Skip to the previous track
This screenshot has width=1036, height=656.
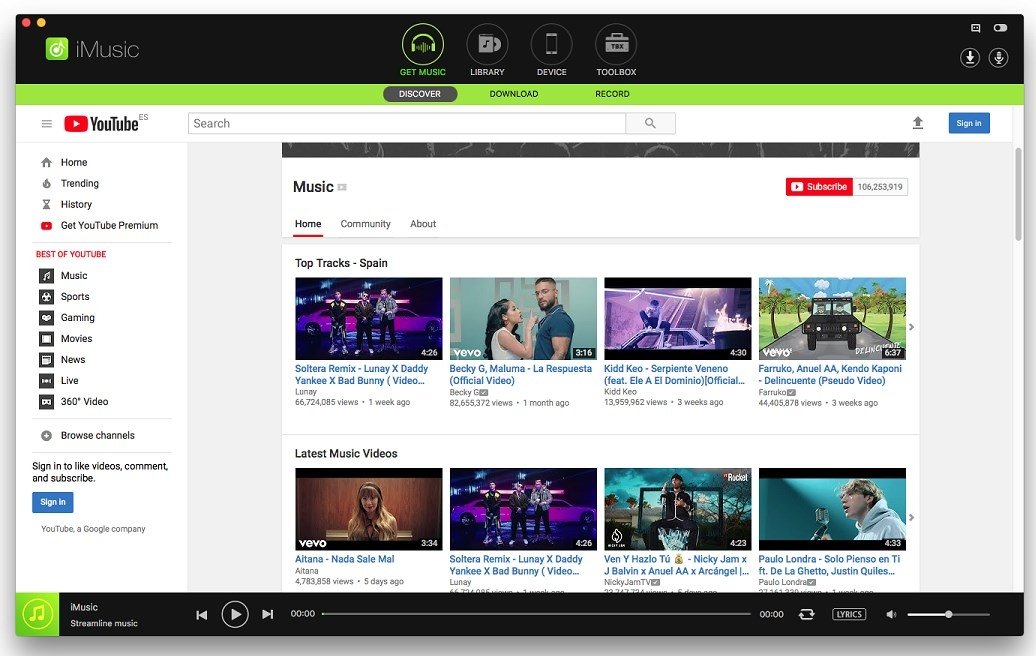(202, 614)
